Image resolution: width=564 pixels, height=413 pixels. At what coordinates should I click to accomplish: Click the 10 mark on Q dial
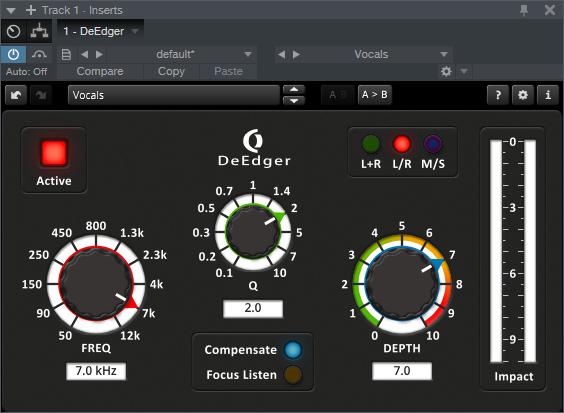tap(280, 273)
